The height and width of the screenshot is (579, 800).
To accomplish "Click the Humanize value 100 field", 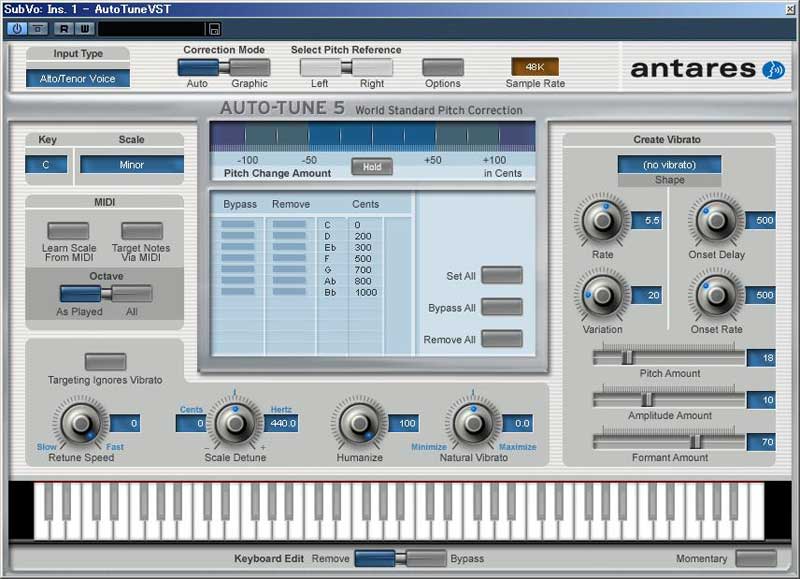I will pyautogui.click(x=404, y=423).
